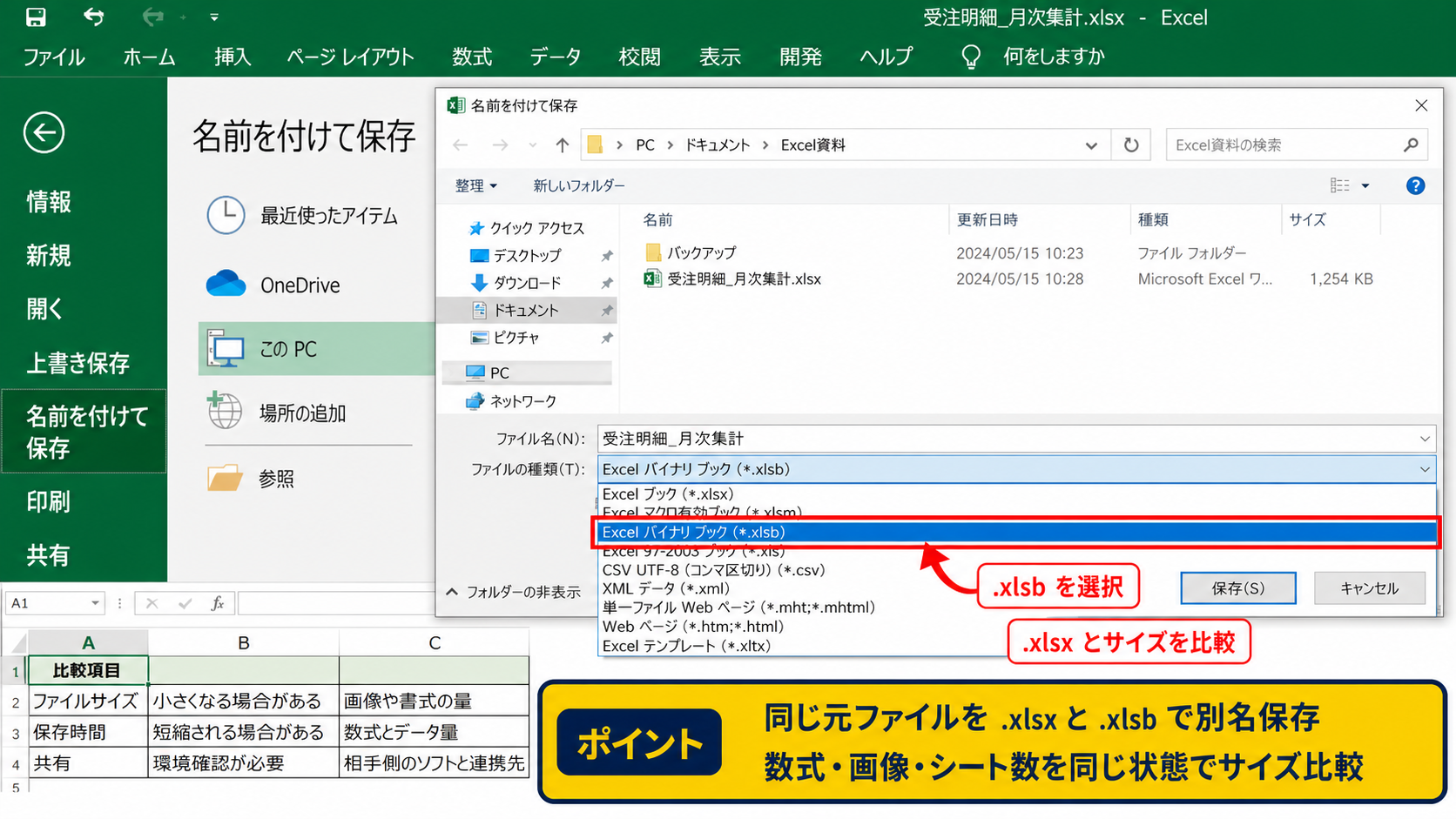1456x819 pixels.
Task: Click the Undo arrow icon
Action: click(x=93, y=17)
